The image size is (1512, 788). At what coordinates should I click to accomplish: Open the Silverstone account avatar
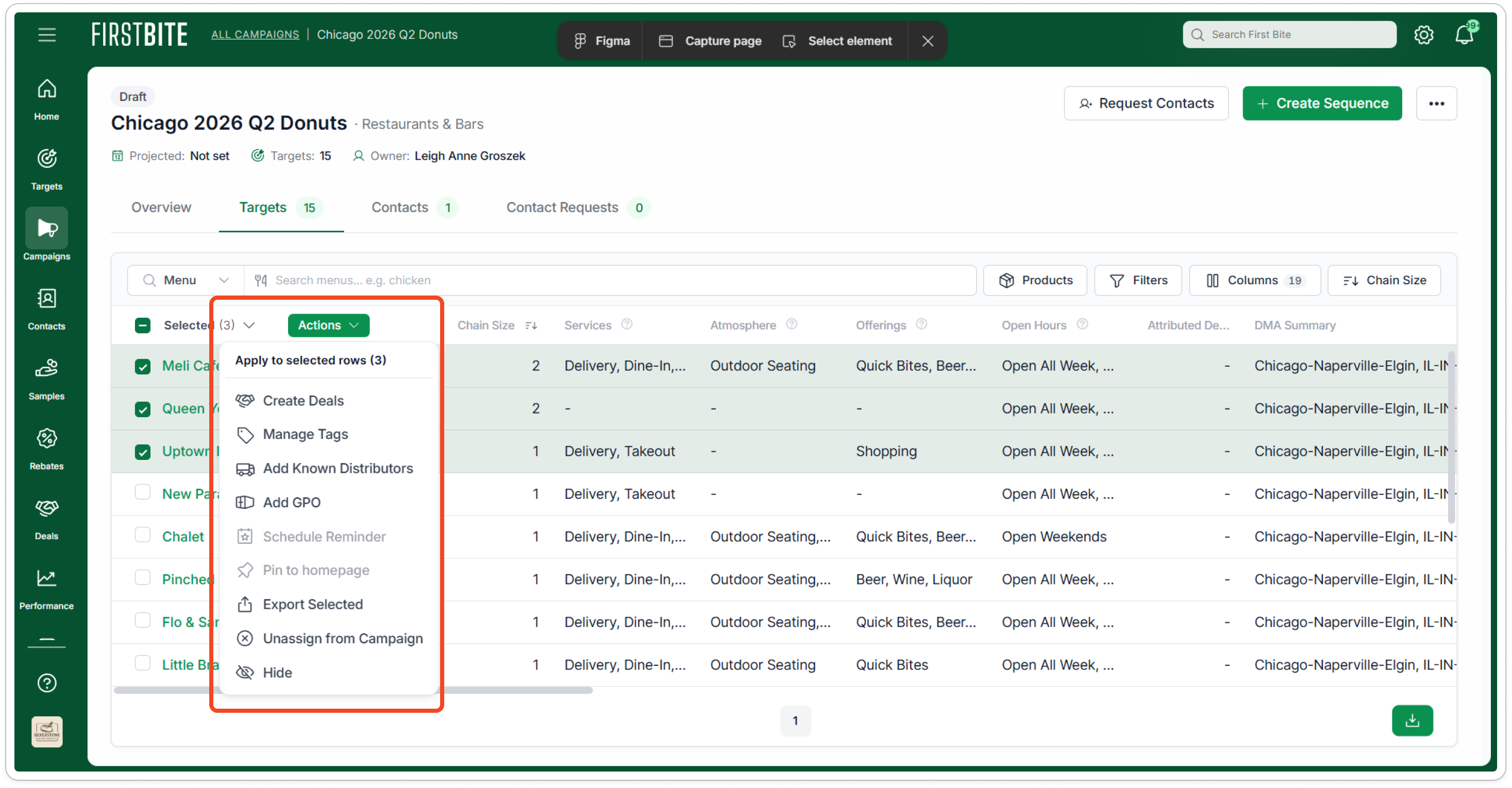coord(47,731)
